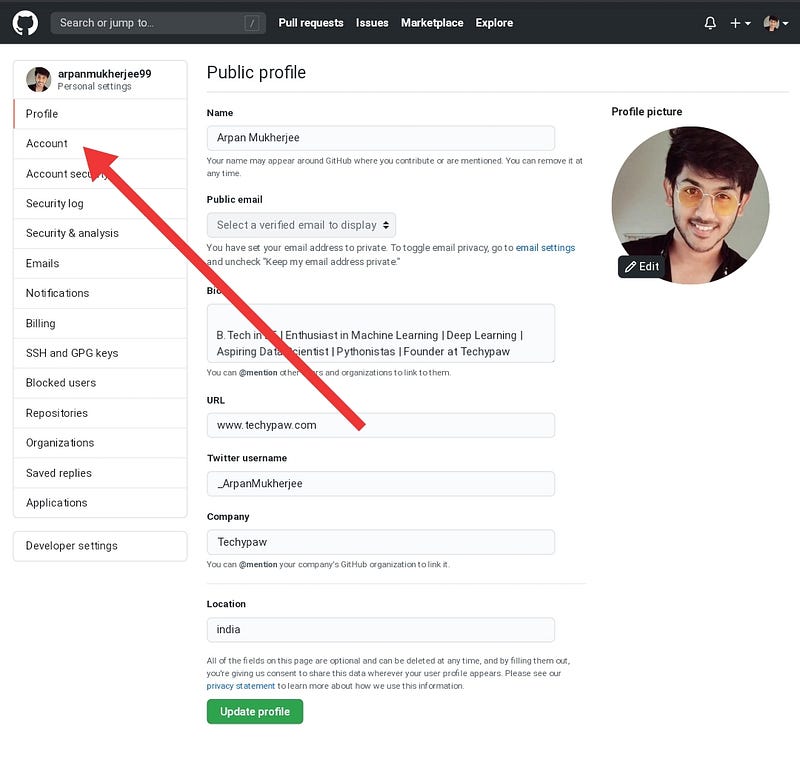
Task: Open the Public email dropdown
Action: click(x=301, y=225)
